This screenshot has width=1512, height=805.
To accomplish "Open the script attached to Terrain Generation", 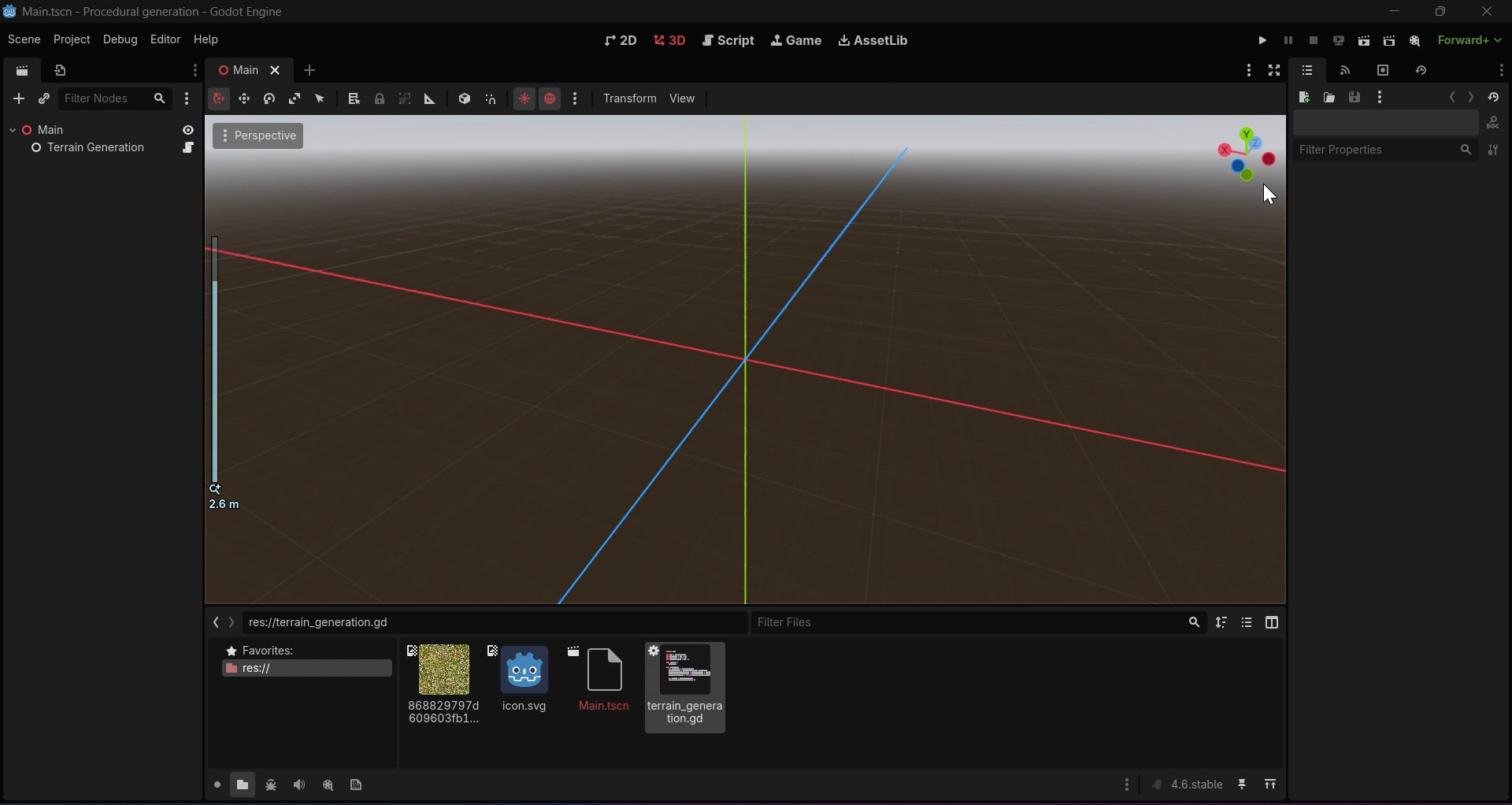I will coord(188,148).
